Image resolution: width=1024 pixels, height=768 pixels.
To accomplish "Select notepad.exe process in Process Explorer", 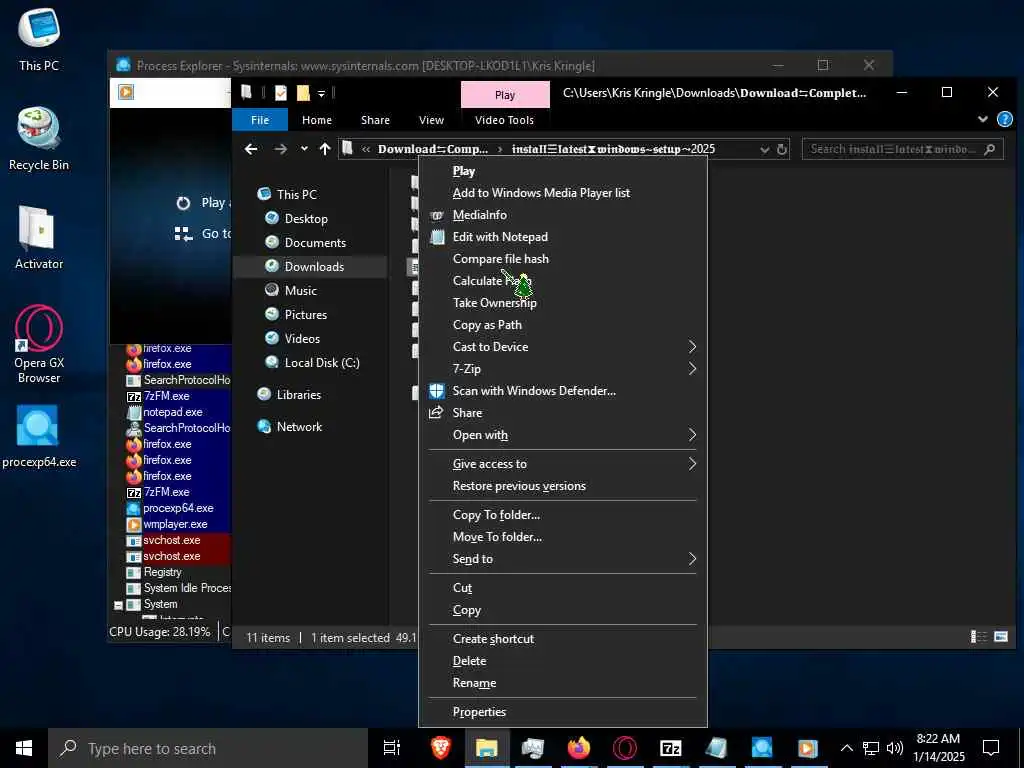I will tap(172, 412).
